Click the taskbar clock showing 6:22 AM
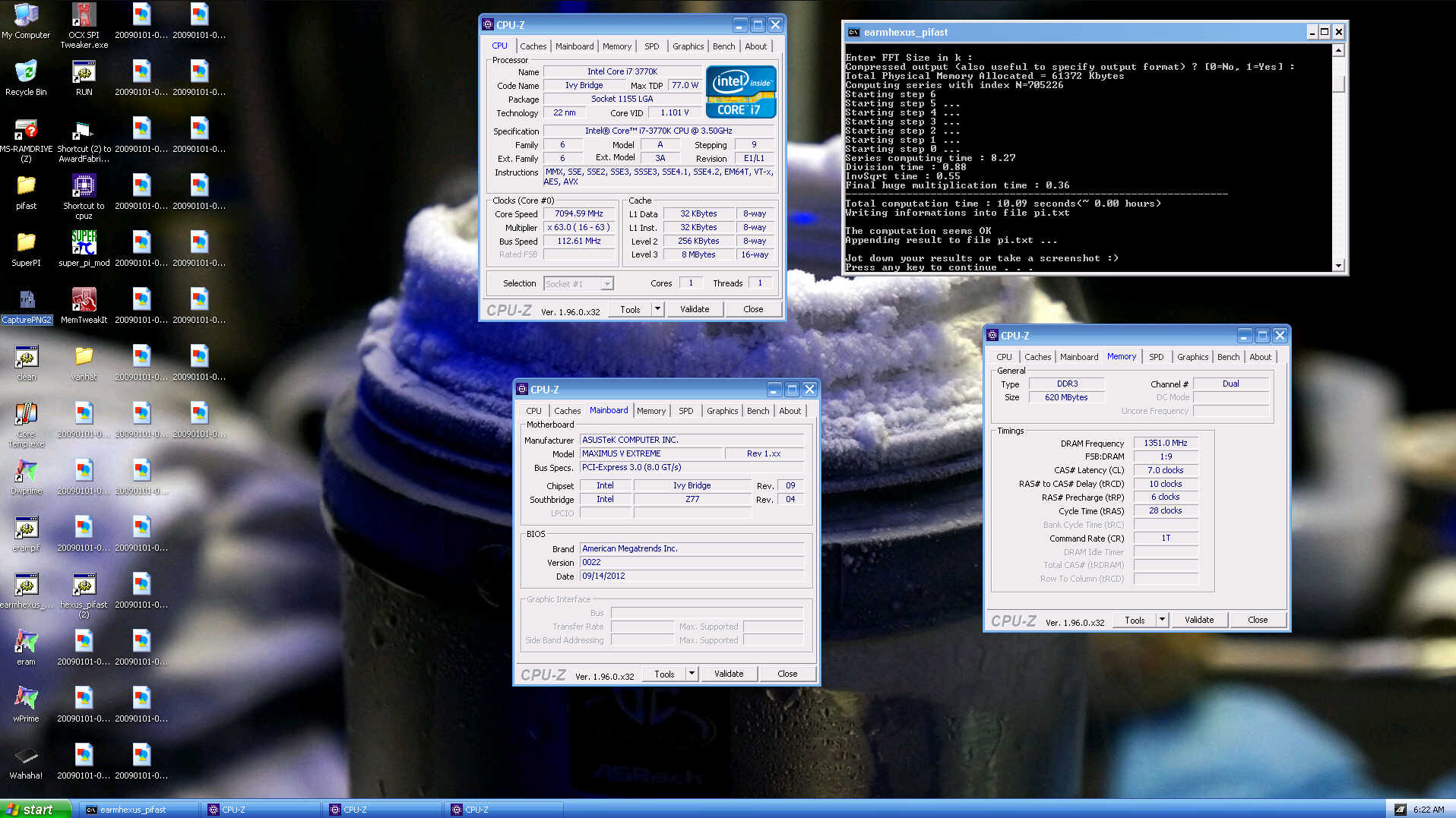Image resolution: width=1456 pixels, height=818 pixels. pyautogui.click(x=1429, y=810)
